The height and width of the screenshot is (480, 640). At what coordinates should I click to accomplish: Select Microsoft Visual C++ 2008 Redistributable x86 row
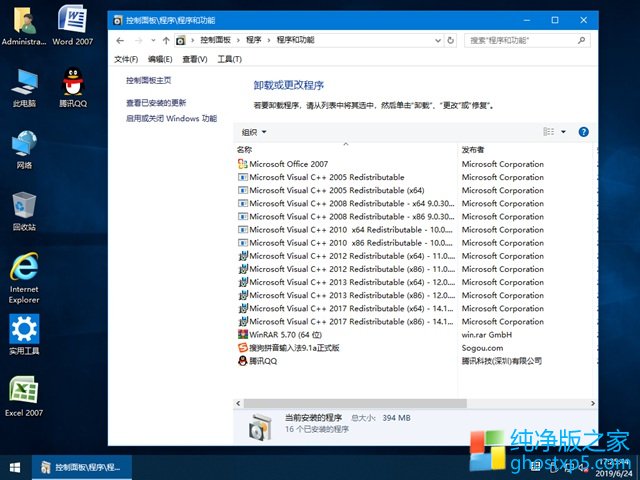click(345, 216)
